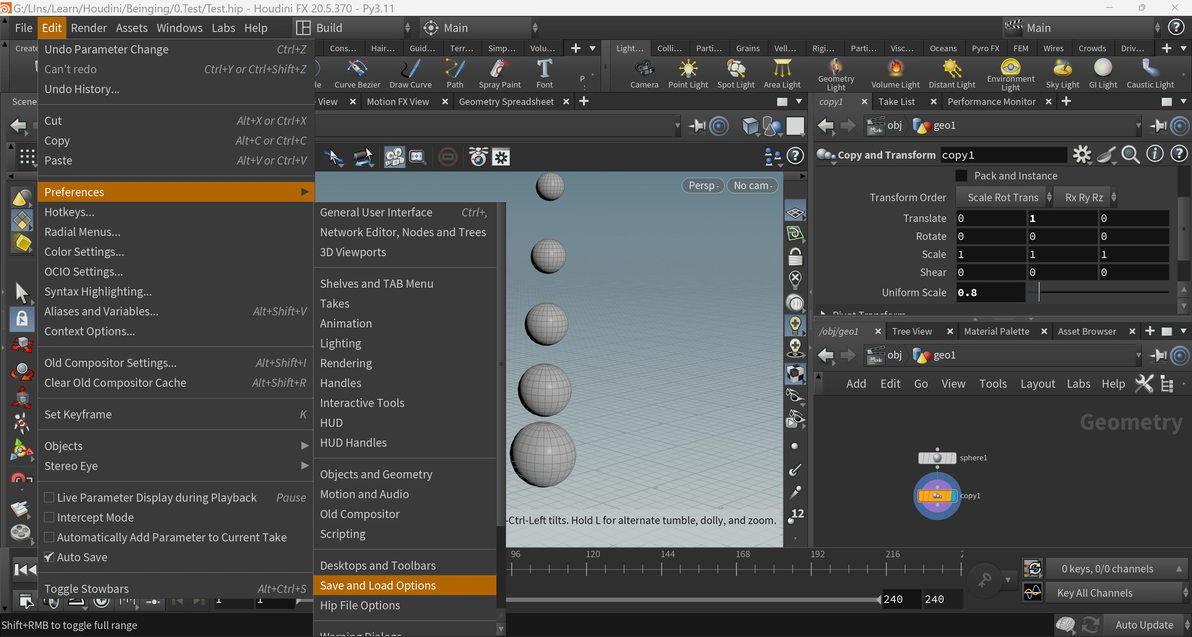Choose the Sky Light shelf tool
1192x637 pixels.
click(x=1062, y=73)
